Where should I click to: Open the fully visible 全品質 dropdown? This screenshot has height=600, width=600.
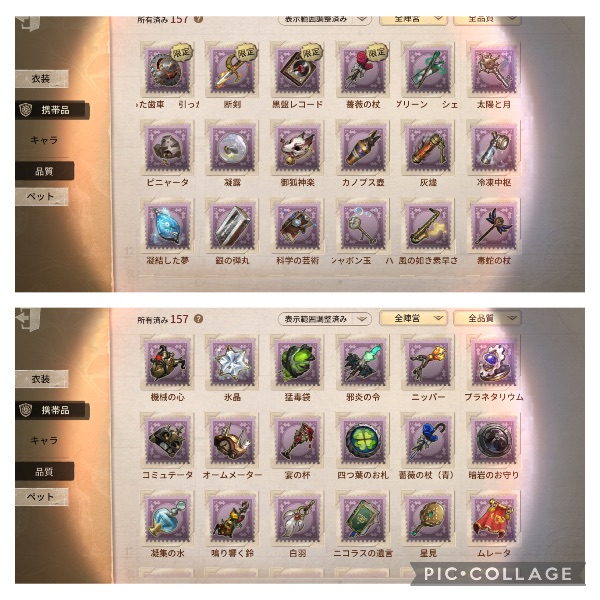pyautogui.click(x=487, y=318)
